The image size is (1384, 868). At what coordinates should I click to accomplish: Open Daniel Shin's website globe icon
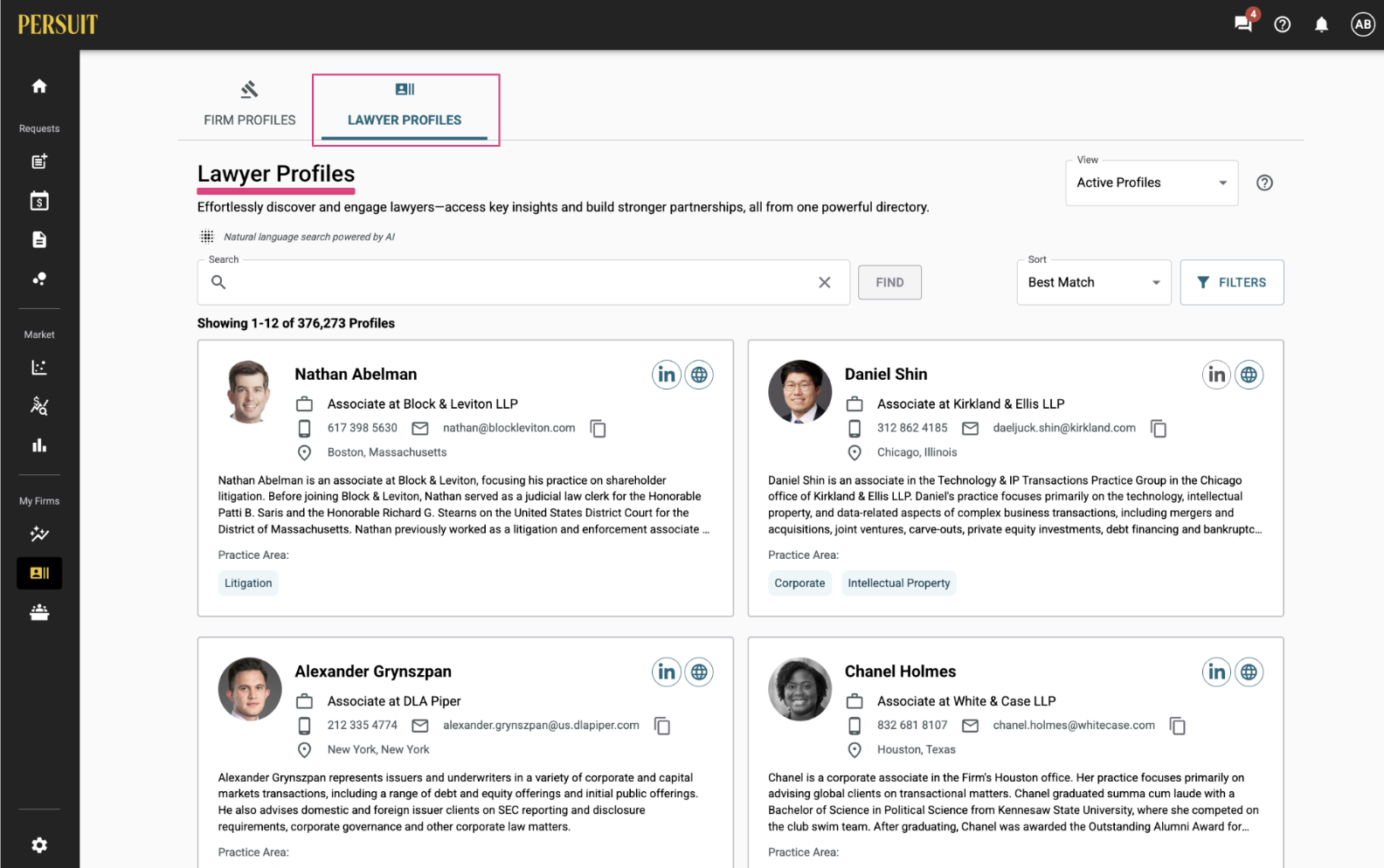[1249, 375]
